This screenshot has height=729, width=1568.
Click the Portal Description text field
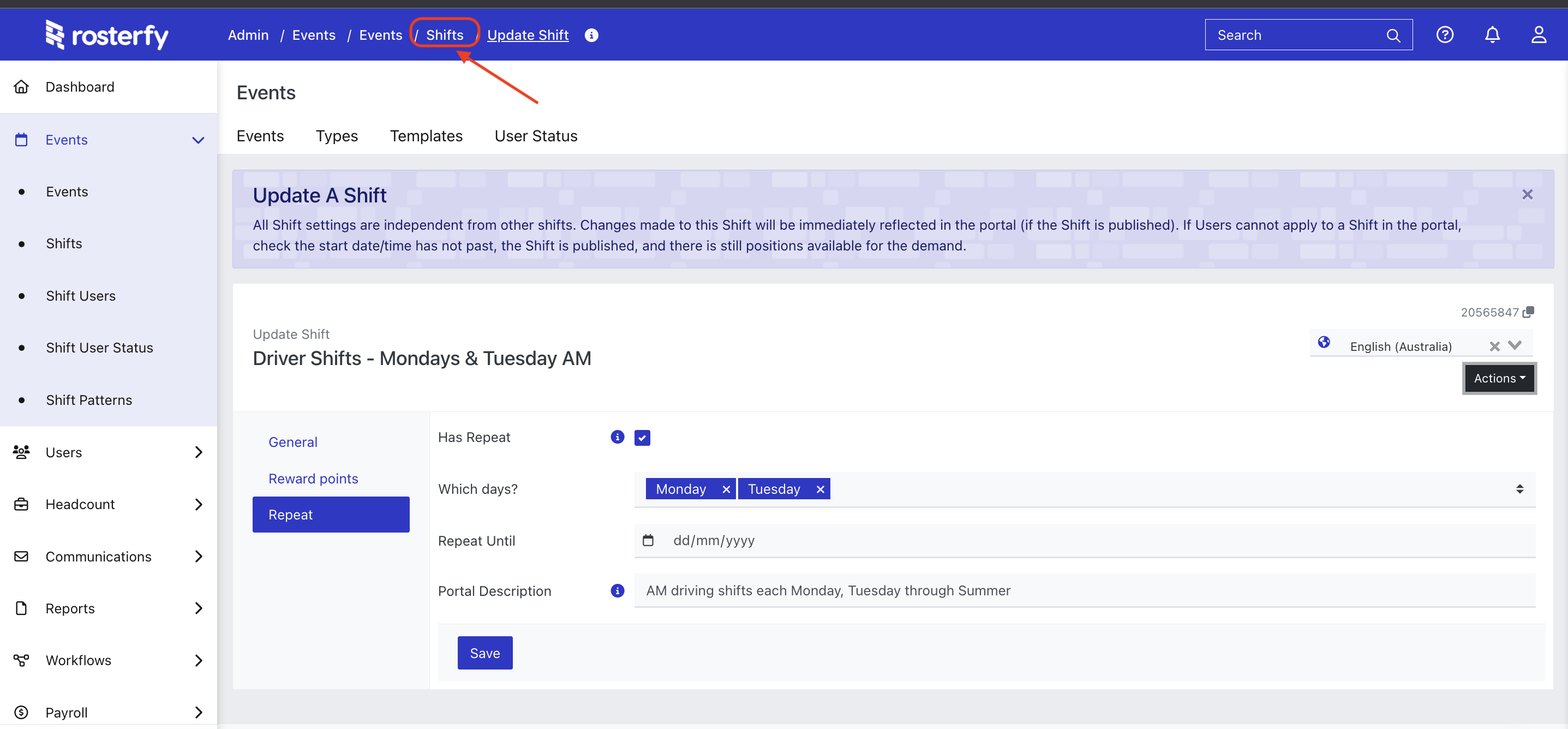click(x=1085, y=591)
